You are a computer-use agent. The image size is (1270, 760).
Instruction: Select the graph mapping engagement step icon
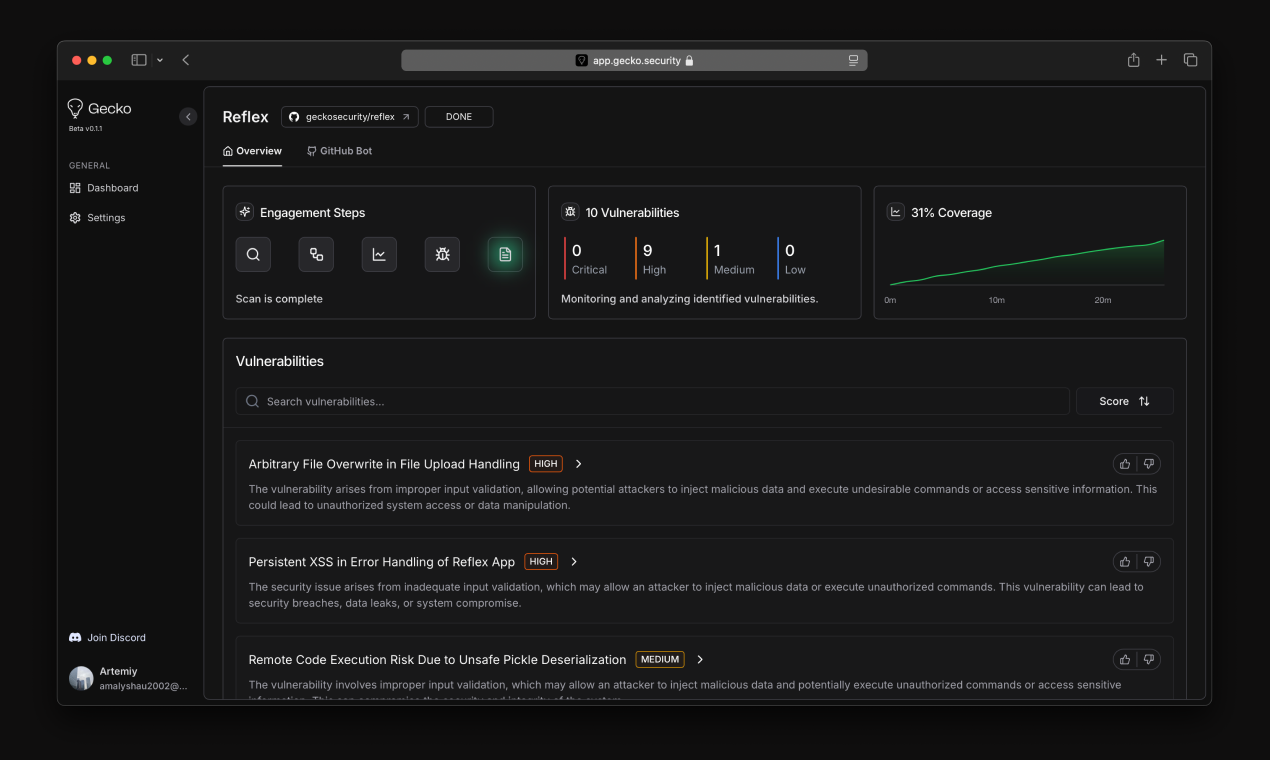pos(316,254)
